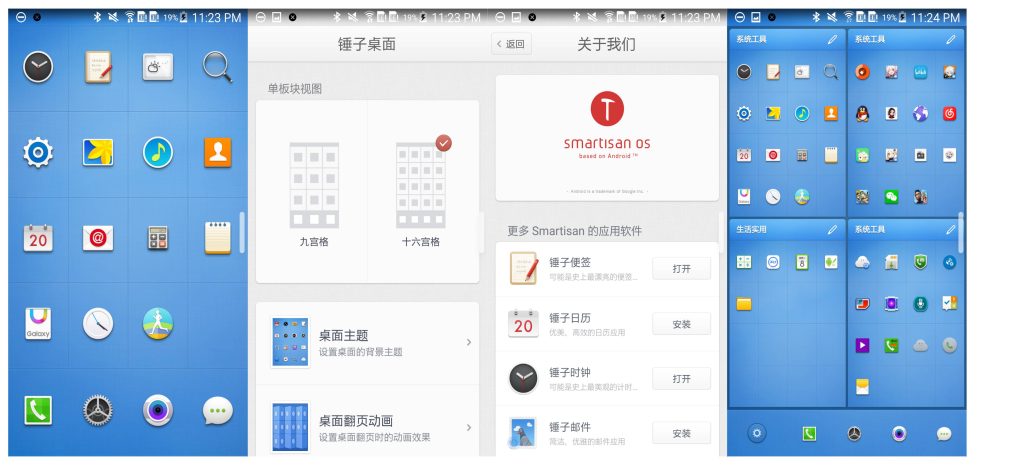Screen dimensions: 1024x465
Task: Open the large orange Contacts icon
Action: pos(217,152)
